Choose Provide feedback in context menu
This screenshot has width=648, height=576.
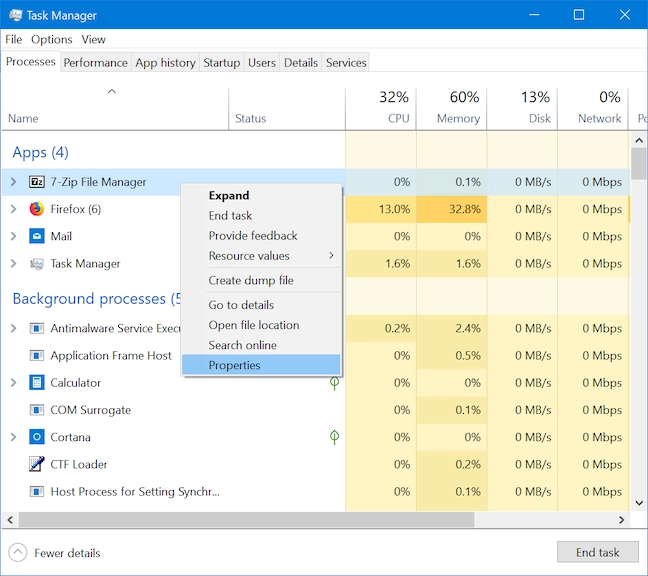[x=261, y=236]
